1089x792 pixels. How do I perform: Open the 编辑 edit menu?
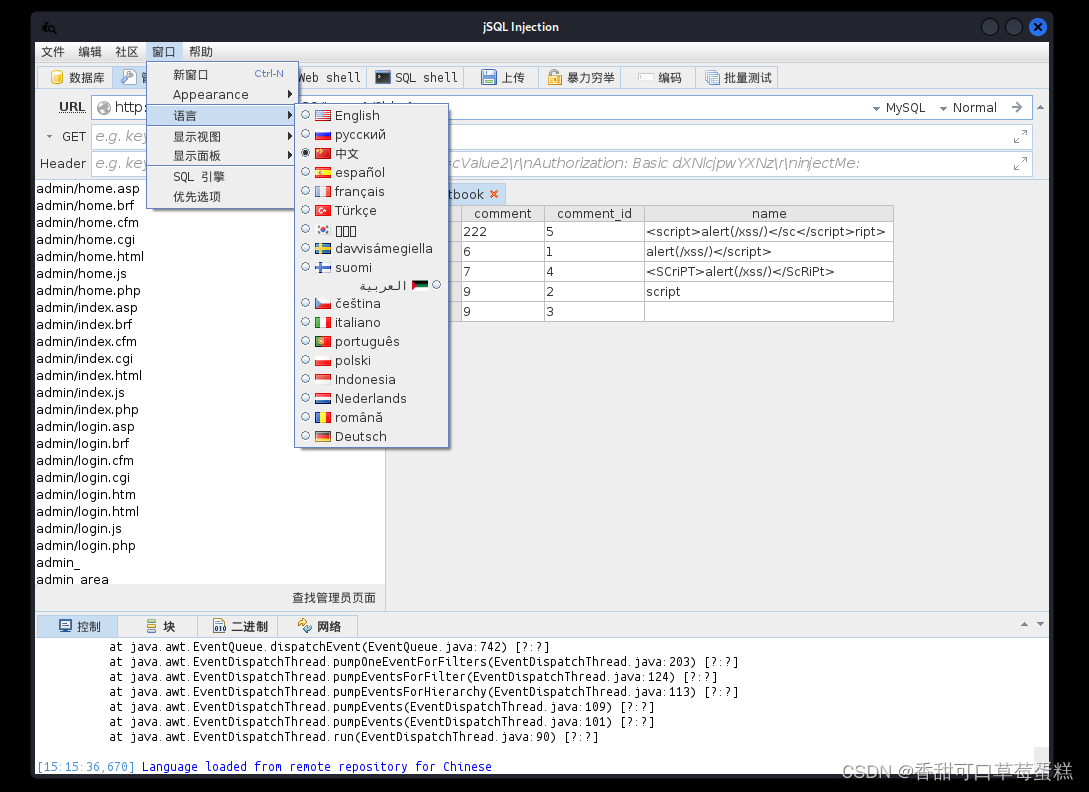90,51
